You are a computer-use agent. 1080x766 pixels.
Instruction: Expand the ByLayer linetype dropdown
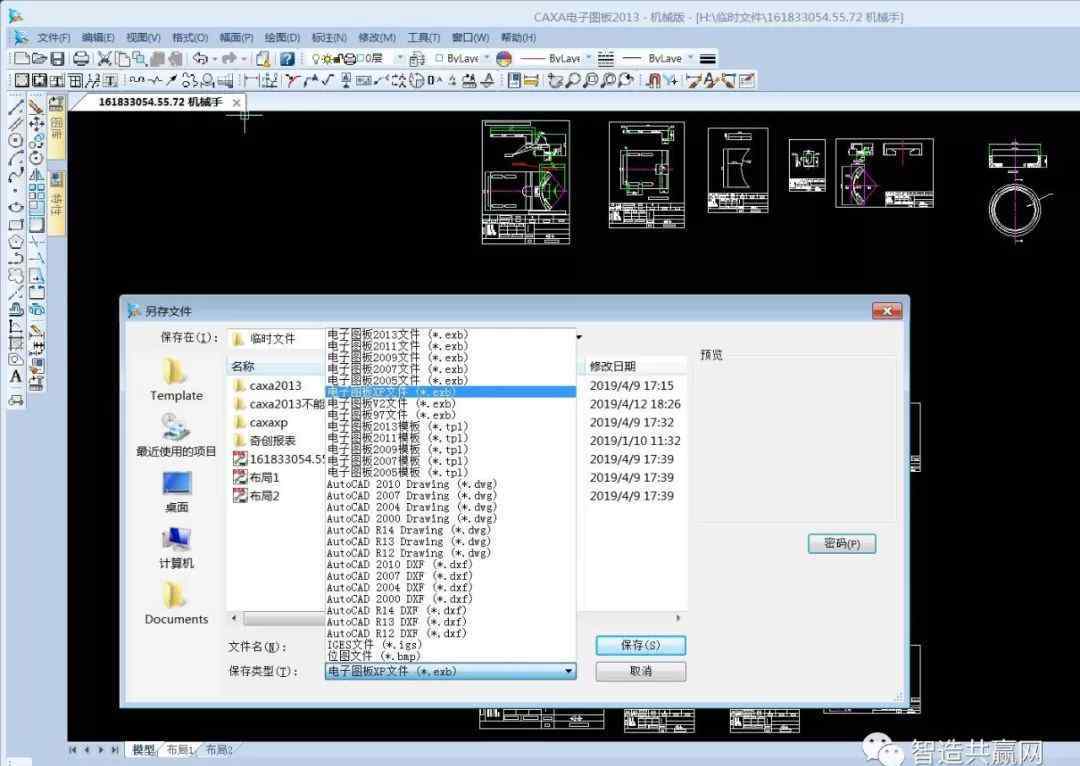[x=589, y=59]
